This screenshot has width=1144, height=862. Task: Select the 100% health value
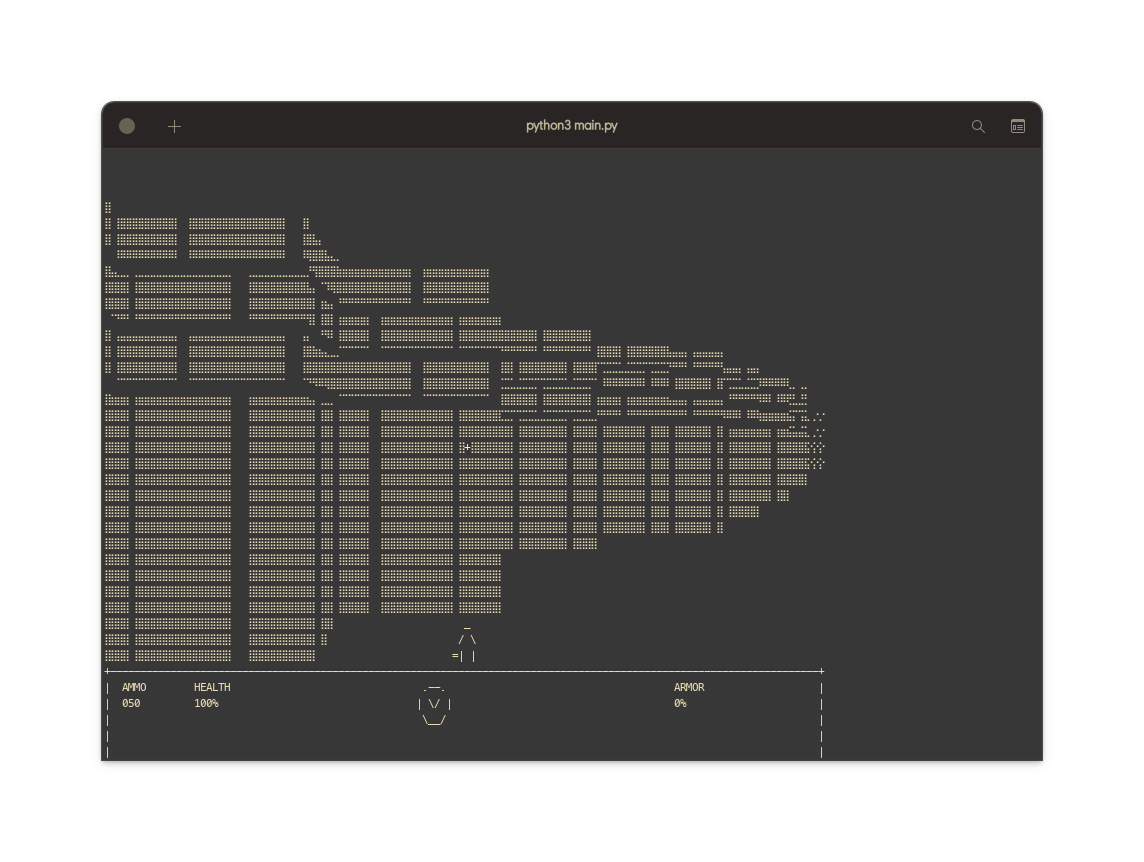[206, 703]
